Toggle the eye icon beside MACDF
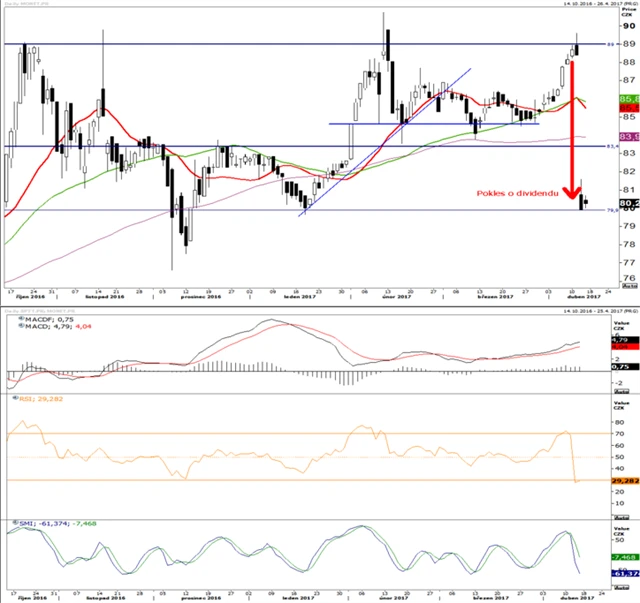The width and height of the screenshot is (640, 603). point(22,319)
